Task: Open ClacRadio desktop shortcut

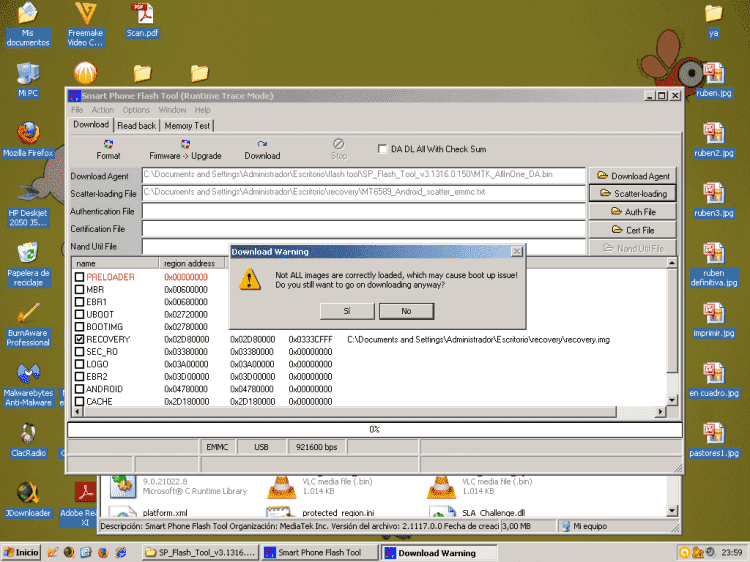Action: 28,440
